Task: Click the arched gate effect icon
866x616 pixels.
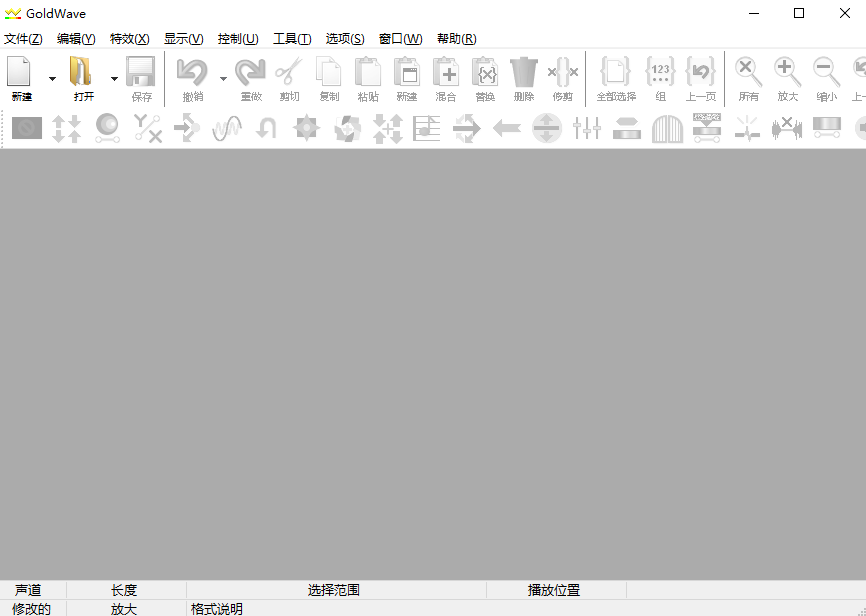Action: click(x=667, y=129)
